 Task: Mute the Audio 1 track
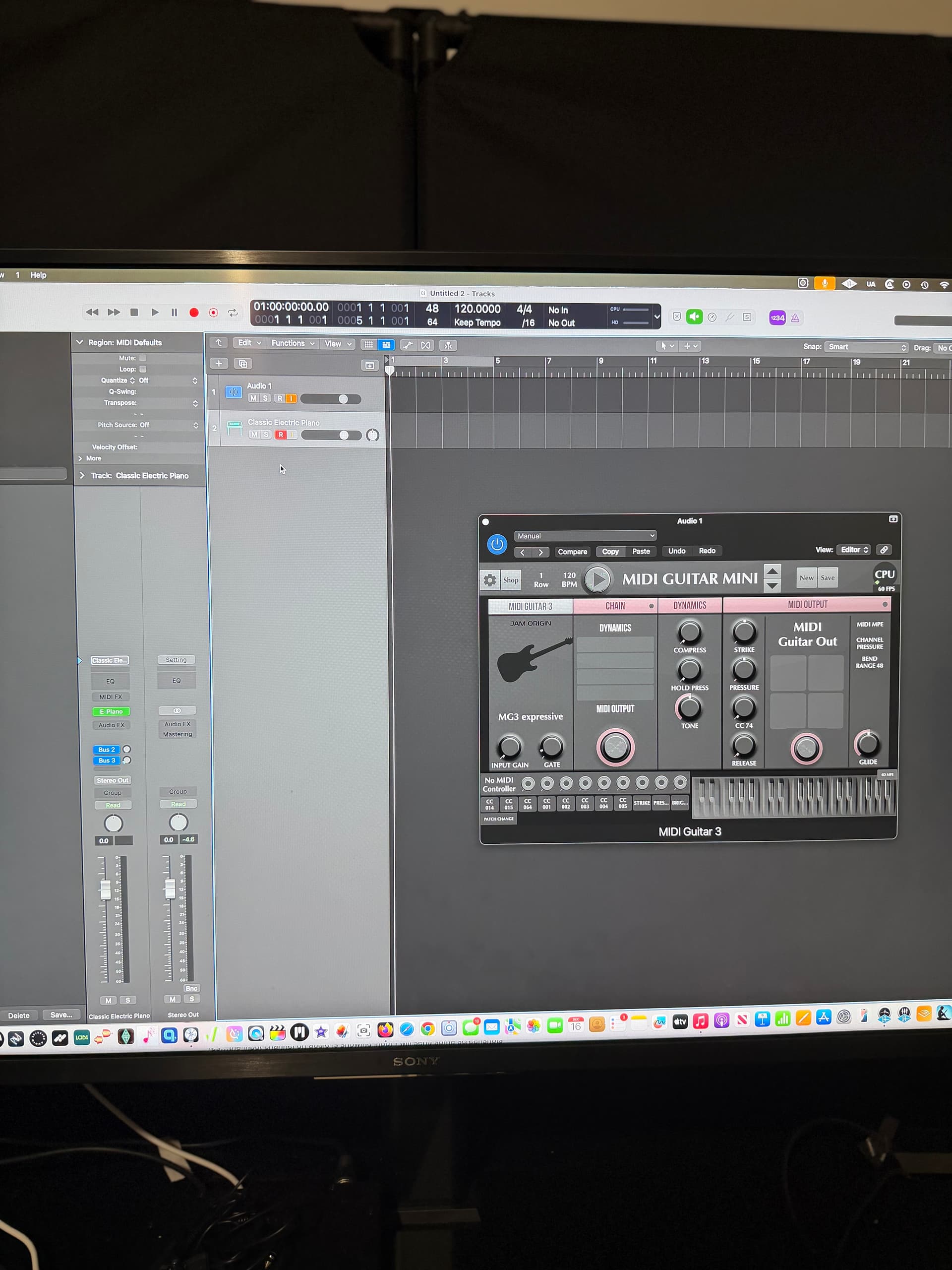pos(254,398)
